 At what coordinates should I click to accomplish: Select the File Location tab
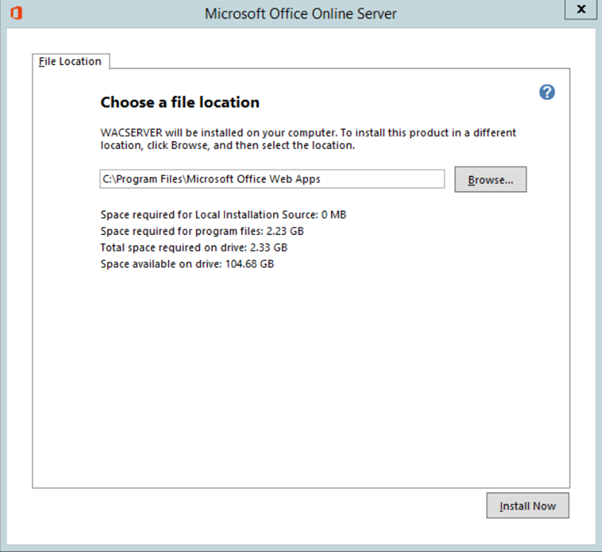tap(70, 61)
